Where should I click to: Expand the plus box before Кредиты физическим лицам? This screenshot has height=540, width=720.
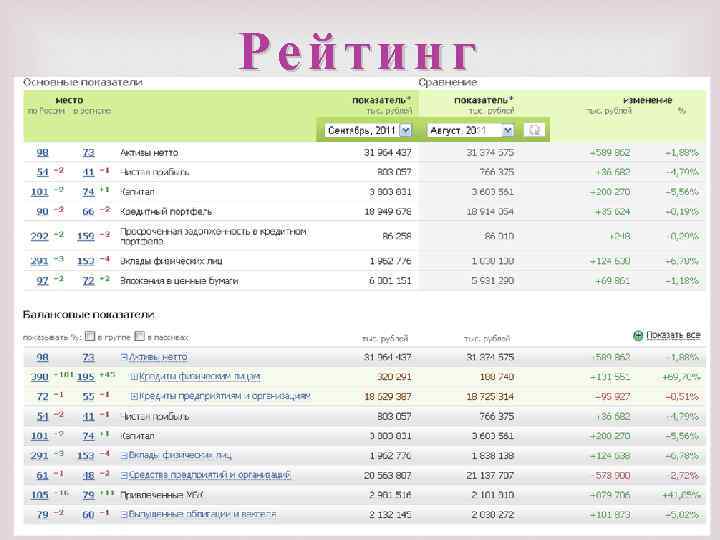click(134, 377)
